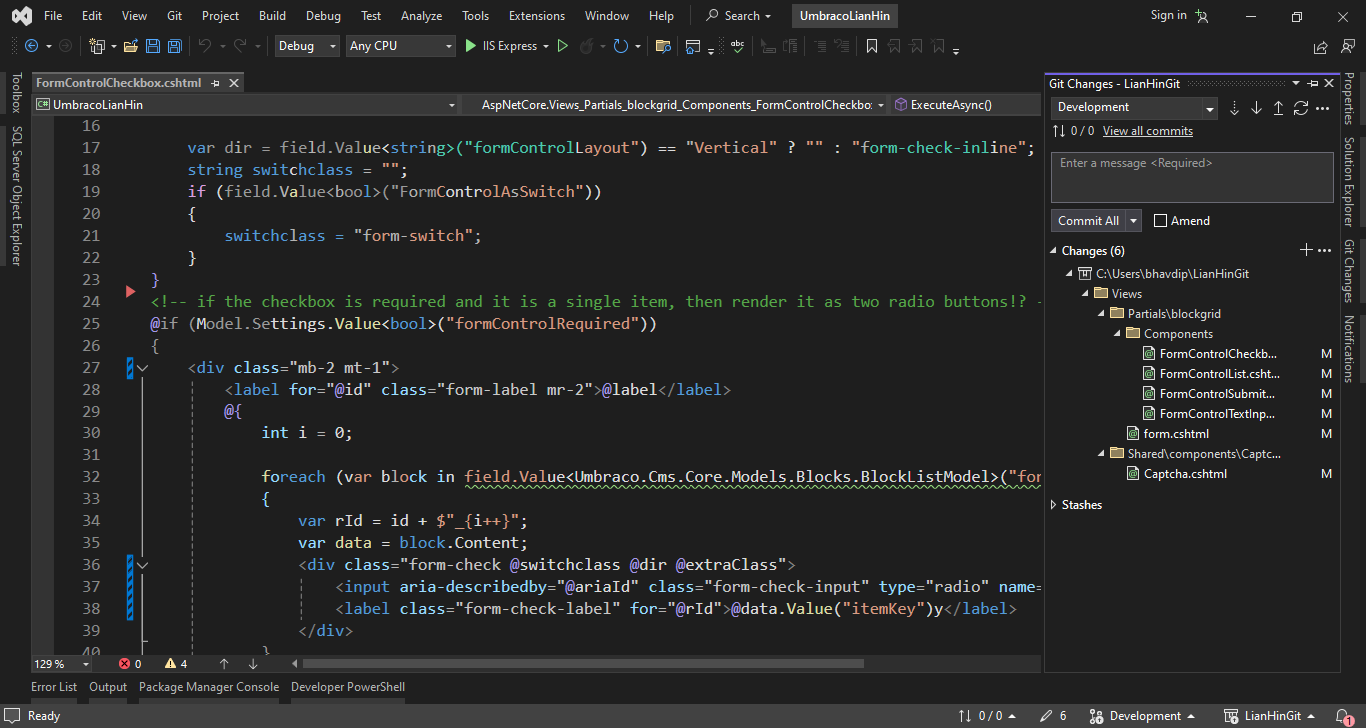1366x728 pixels.
Task: Click the warnings count icon showing 4
Action: [170, 663]
